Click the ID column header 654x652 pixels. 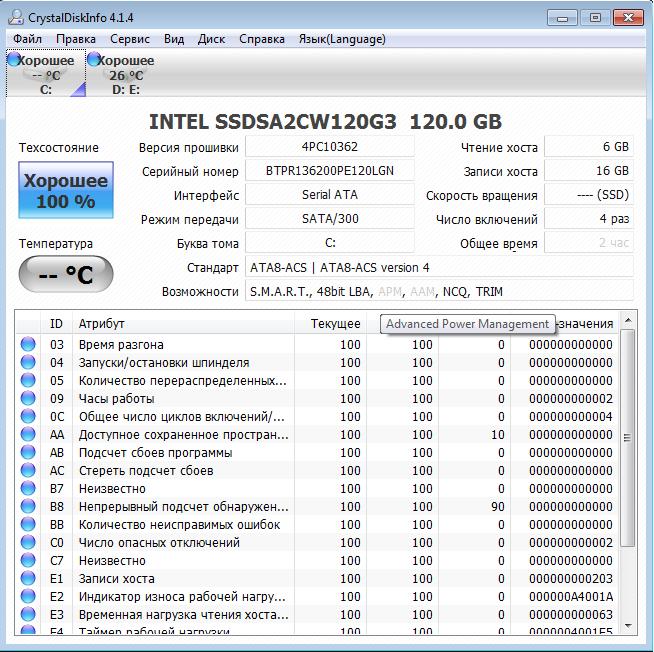coord(56,324)
